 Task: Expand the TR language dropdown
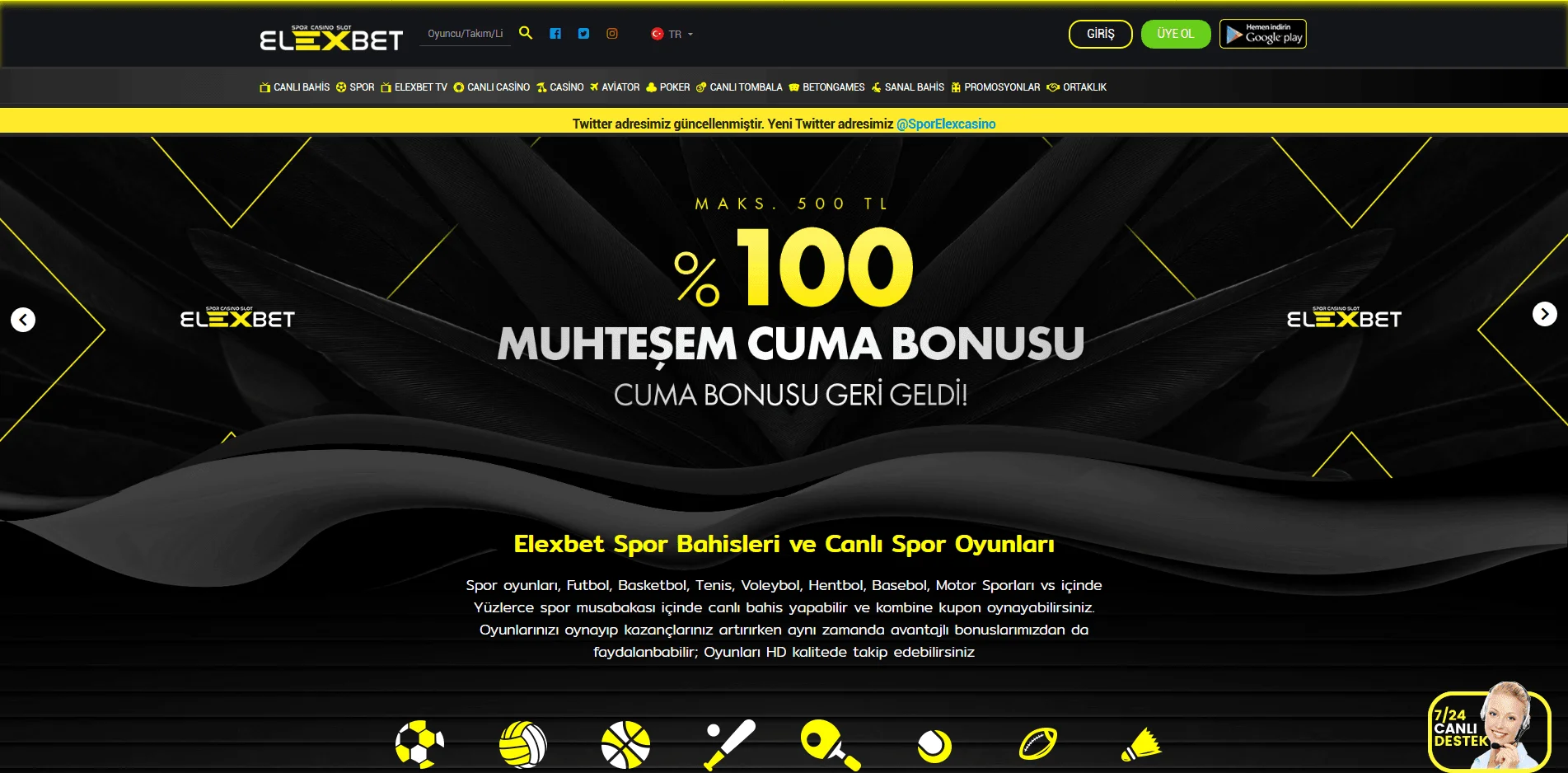(x=681, y=34)
